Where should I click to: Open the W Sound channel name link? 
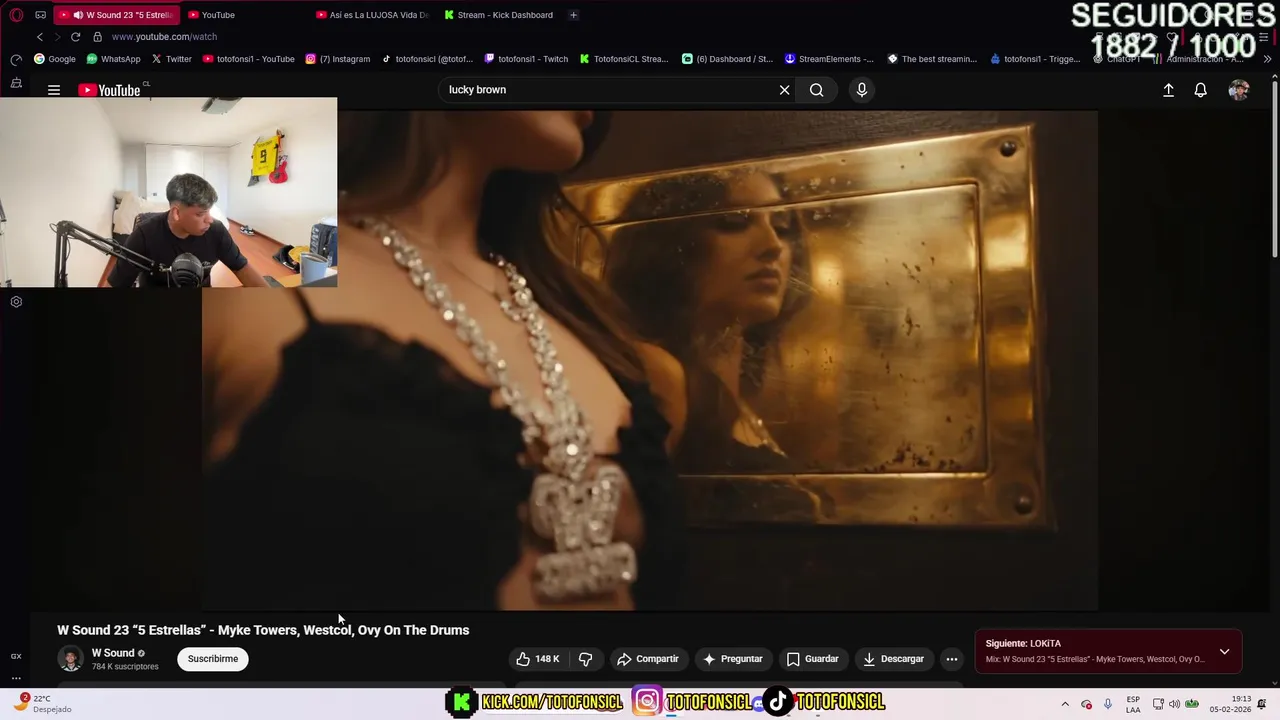[x=113, y=653]
